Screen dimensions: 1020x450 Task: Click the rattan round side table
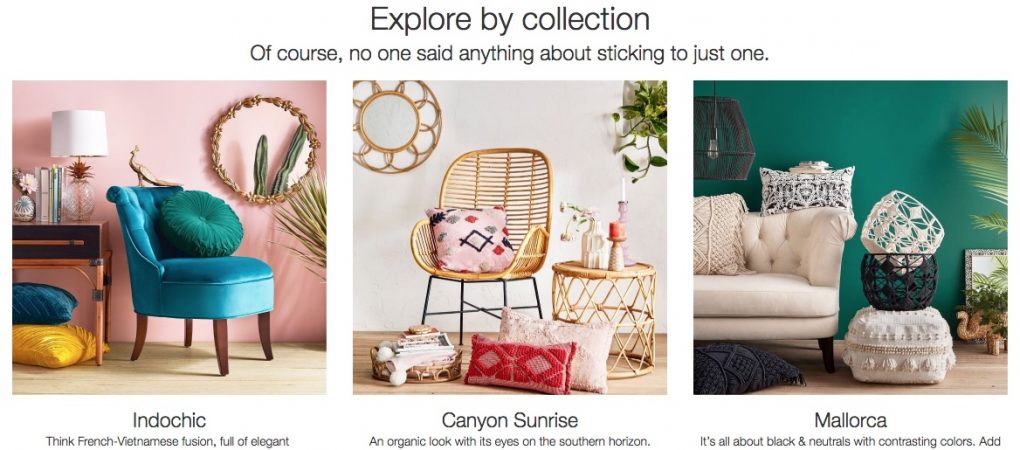(604, 319)
